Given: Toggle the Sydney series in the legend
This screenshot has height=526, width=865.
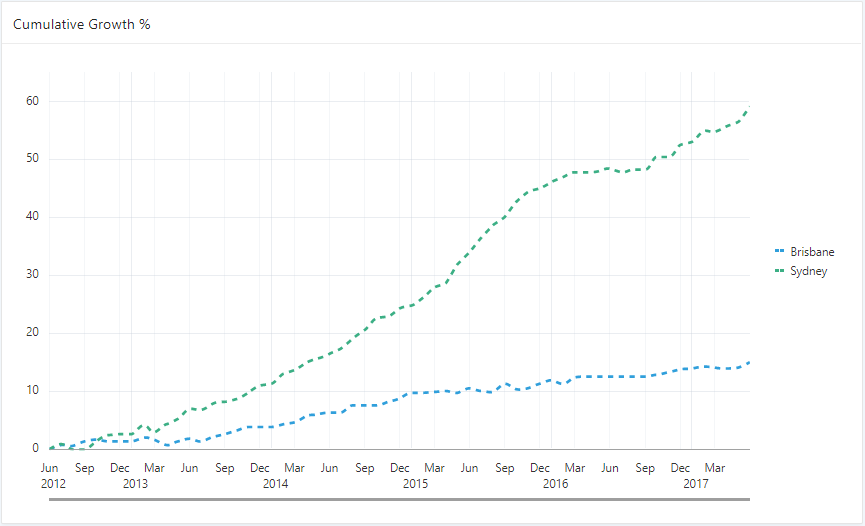Looking at the screenshot, I should click(808, 271).
